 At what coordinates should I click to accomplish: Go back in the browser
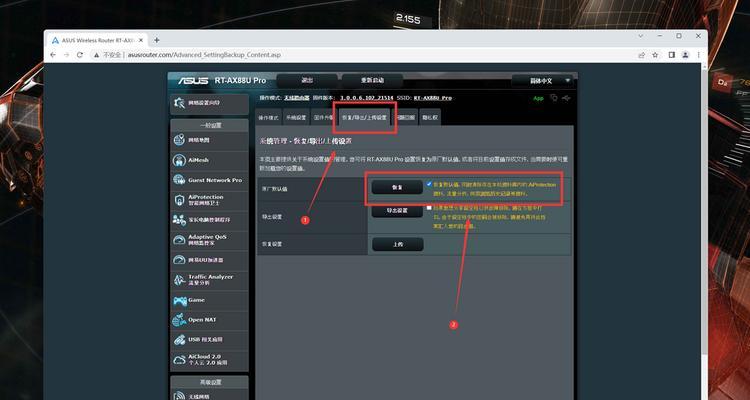click(x=53, y=55)
